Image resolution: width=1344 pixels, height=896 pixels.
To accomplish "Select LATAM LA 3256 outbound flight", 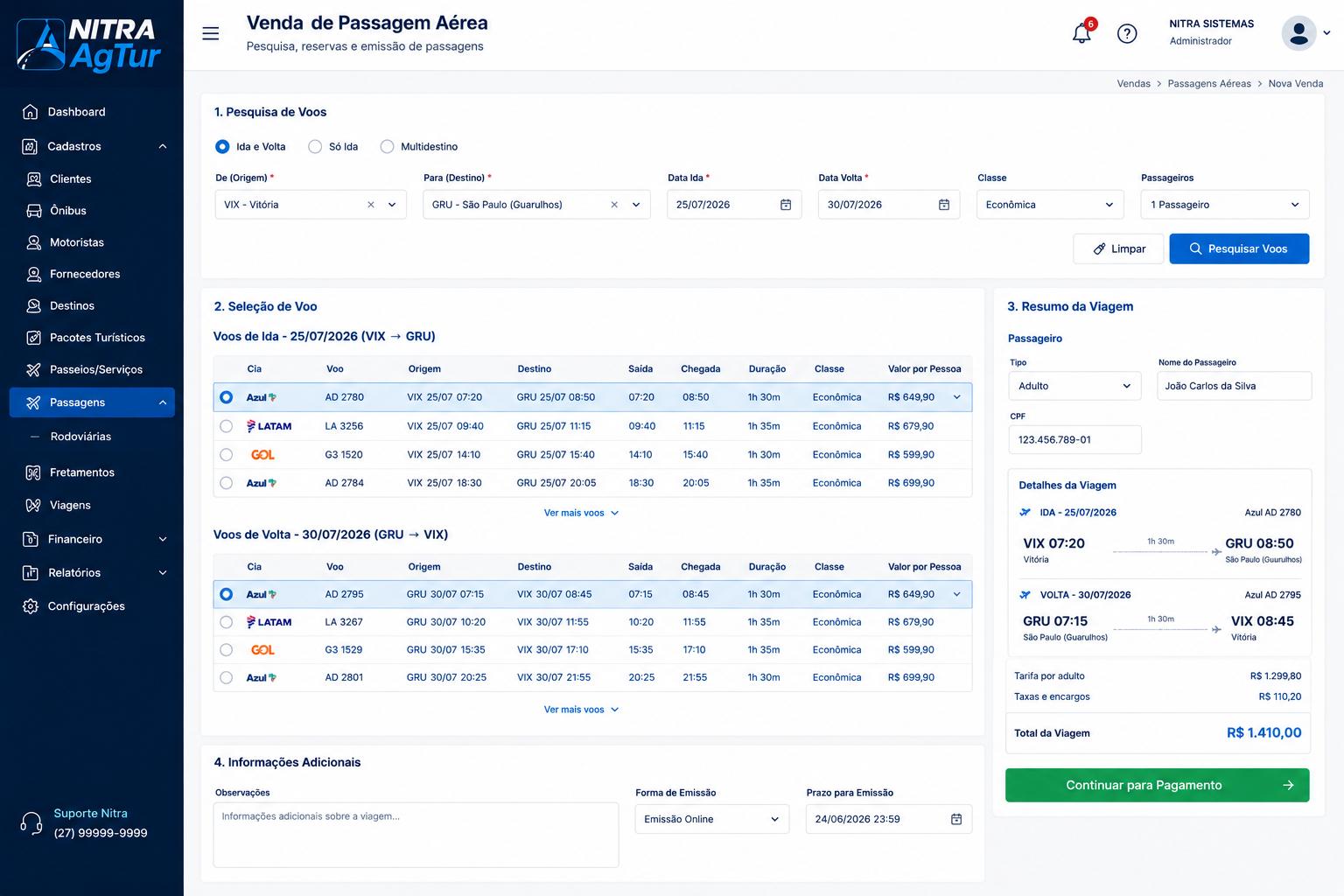I will (226, 426).
